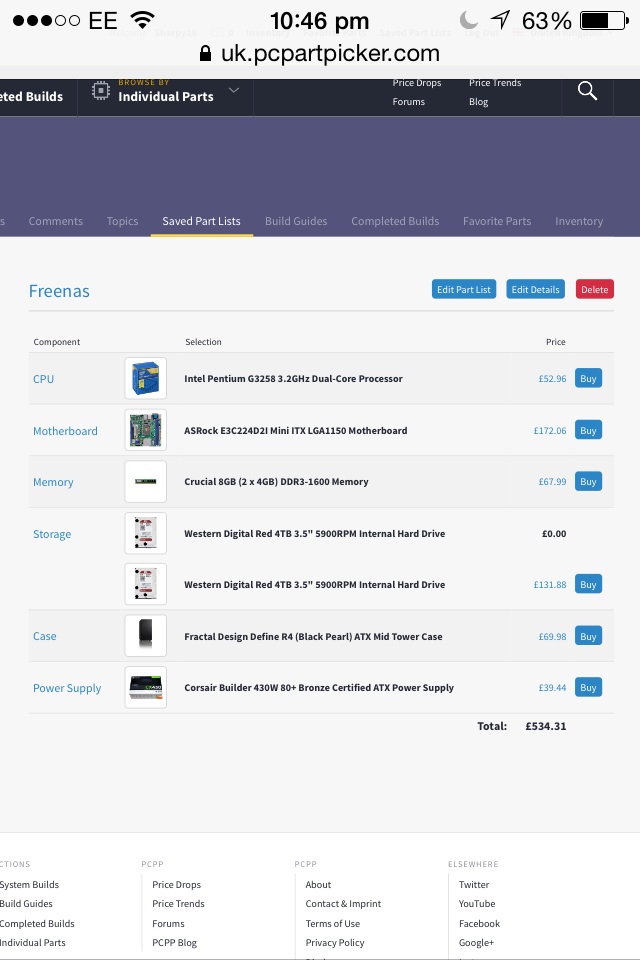The width and height of the screenshot is (640, 960).
Task: Click the £39.44 price link
Action: pyautogui.click(x=552, y=688)
